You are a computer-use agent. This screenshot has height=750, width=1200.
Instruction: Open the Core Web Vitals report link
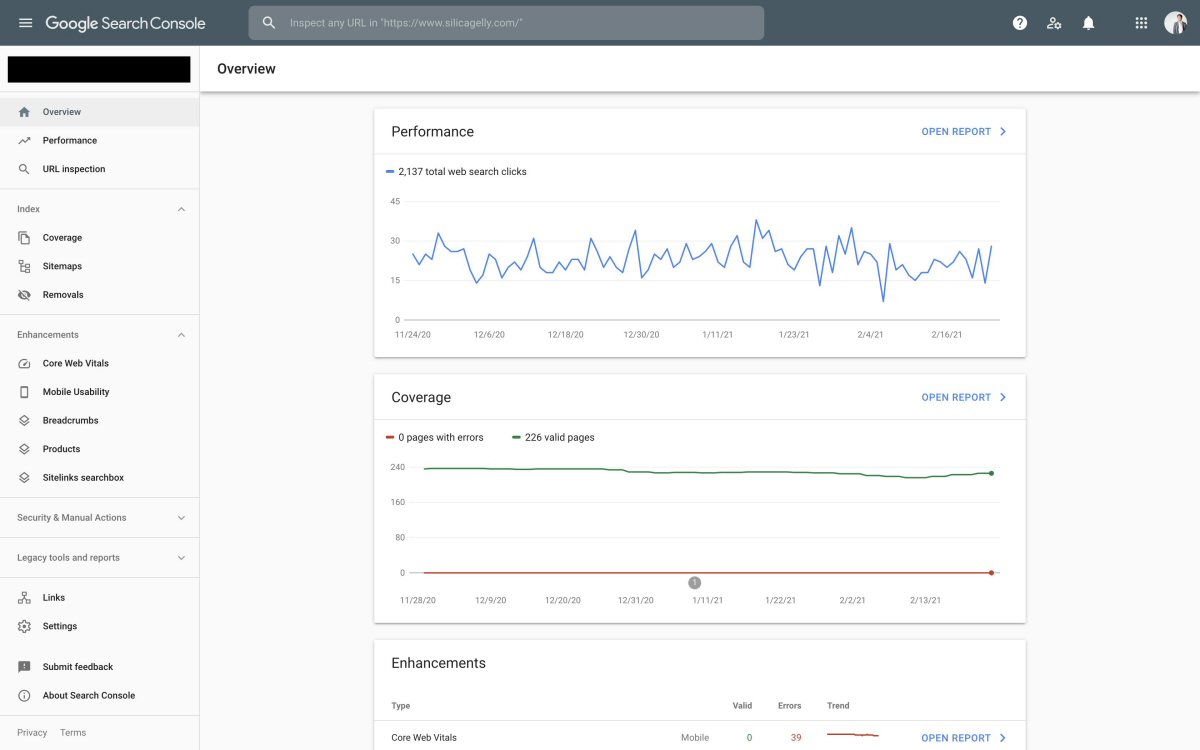click(x=964, y=738)
